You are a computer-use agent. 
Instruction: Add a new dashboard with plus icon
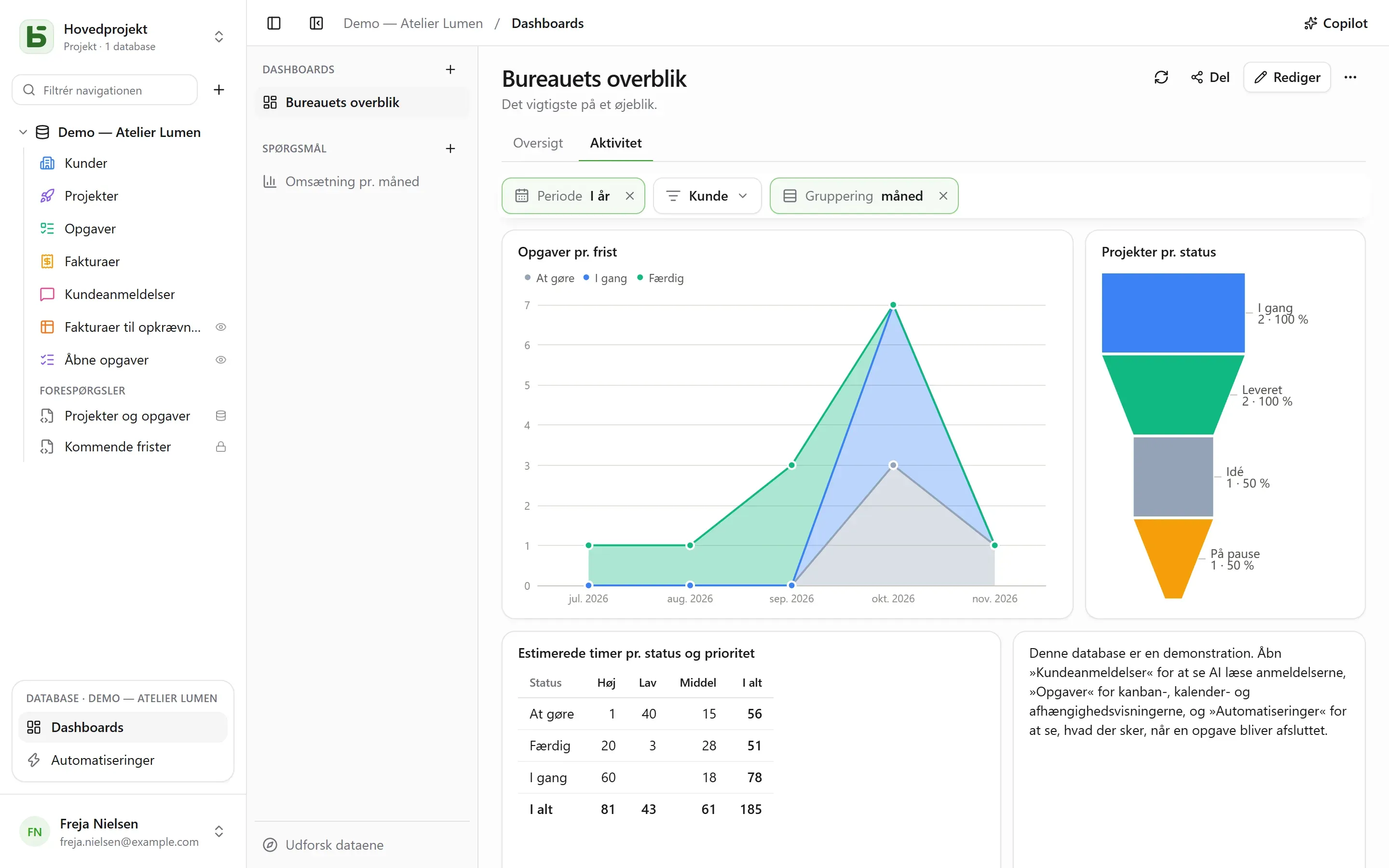pos(450,69)
